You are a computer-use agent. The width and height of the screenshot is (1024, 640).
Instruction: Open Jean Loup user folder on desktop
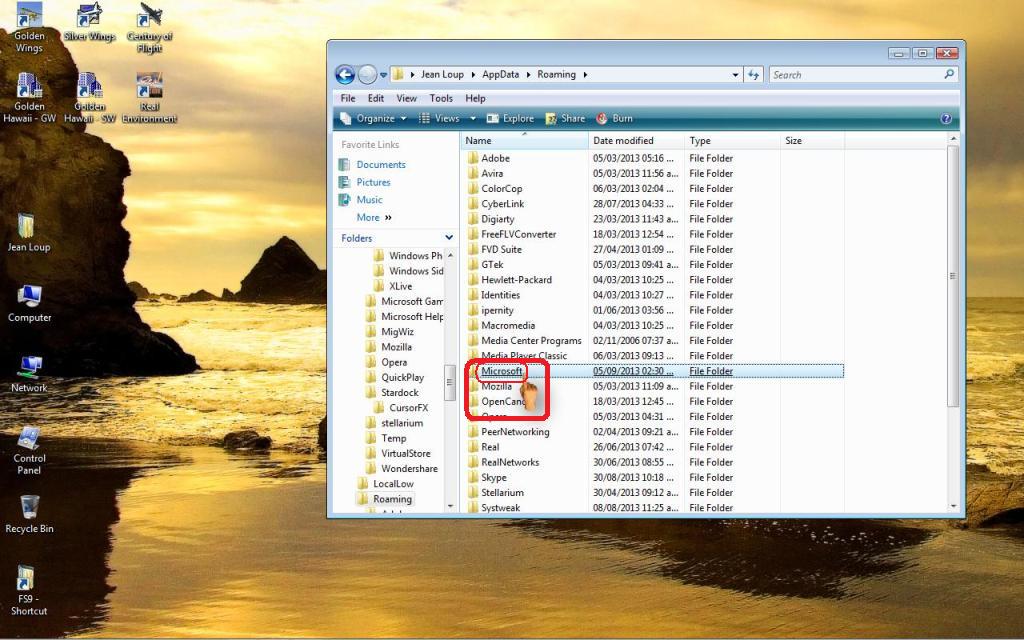tap(29, 233)
